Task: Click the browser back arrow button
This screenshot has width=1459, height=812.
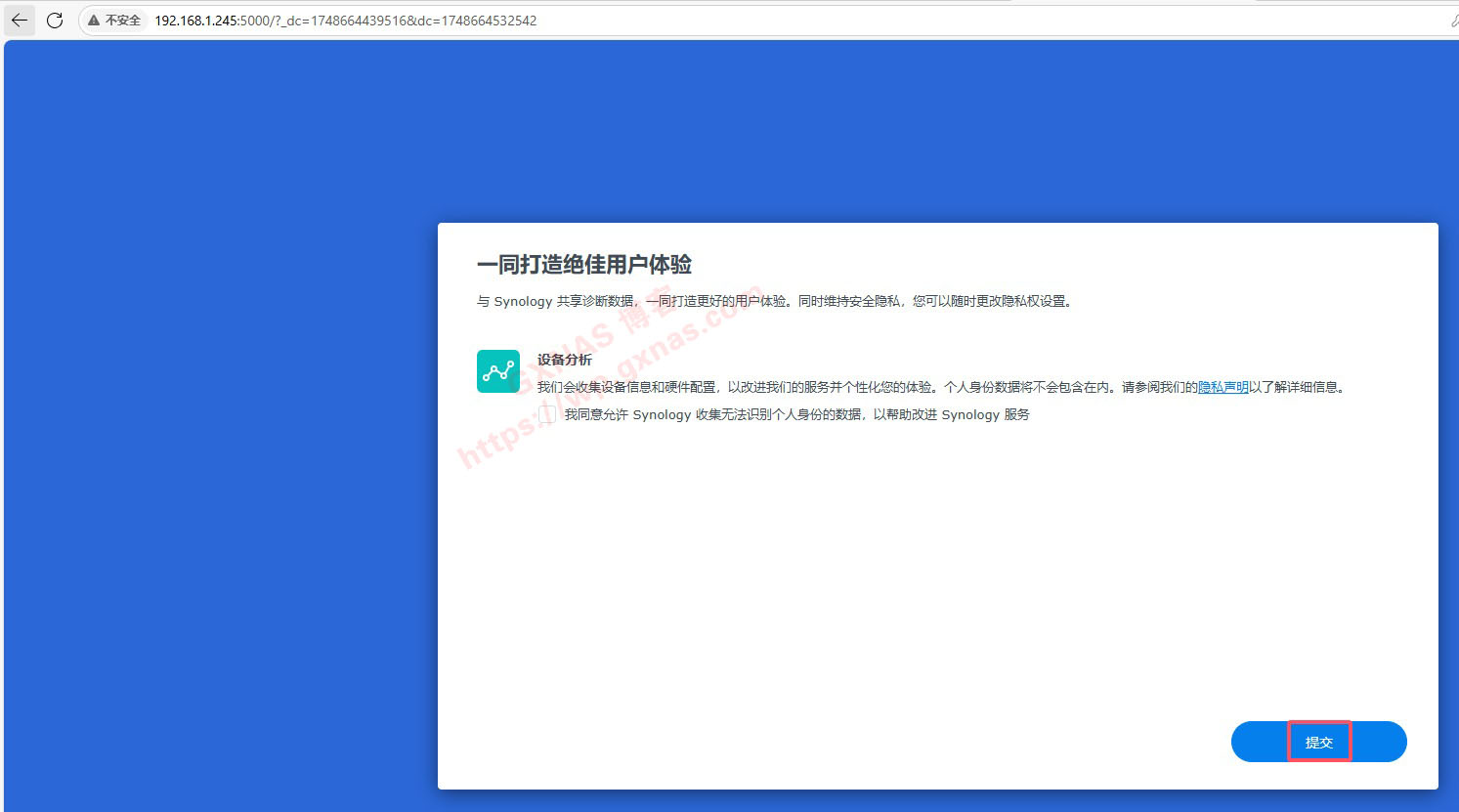Action: (20, 21)
